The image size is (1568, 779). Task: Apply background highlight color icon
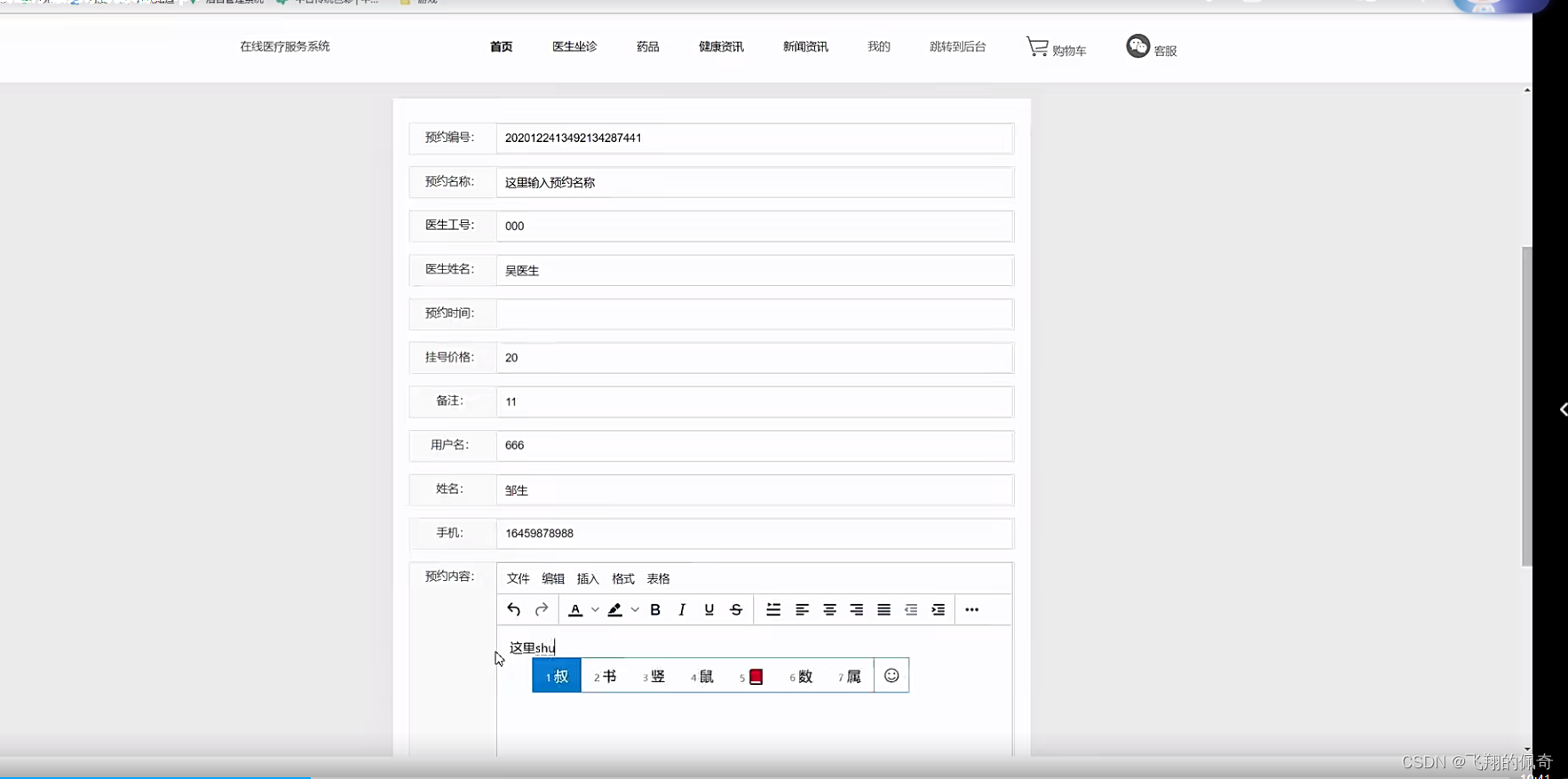[x=614, y=609]
